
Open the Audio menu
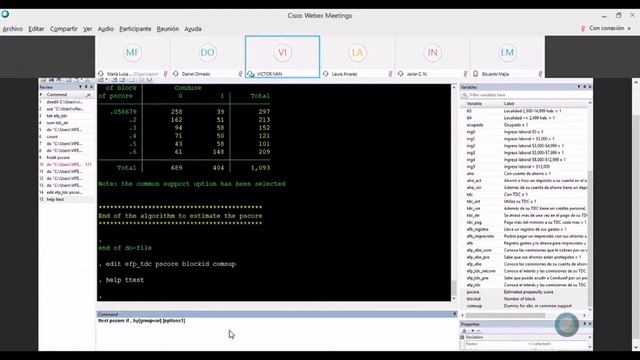point(106,29)
